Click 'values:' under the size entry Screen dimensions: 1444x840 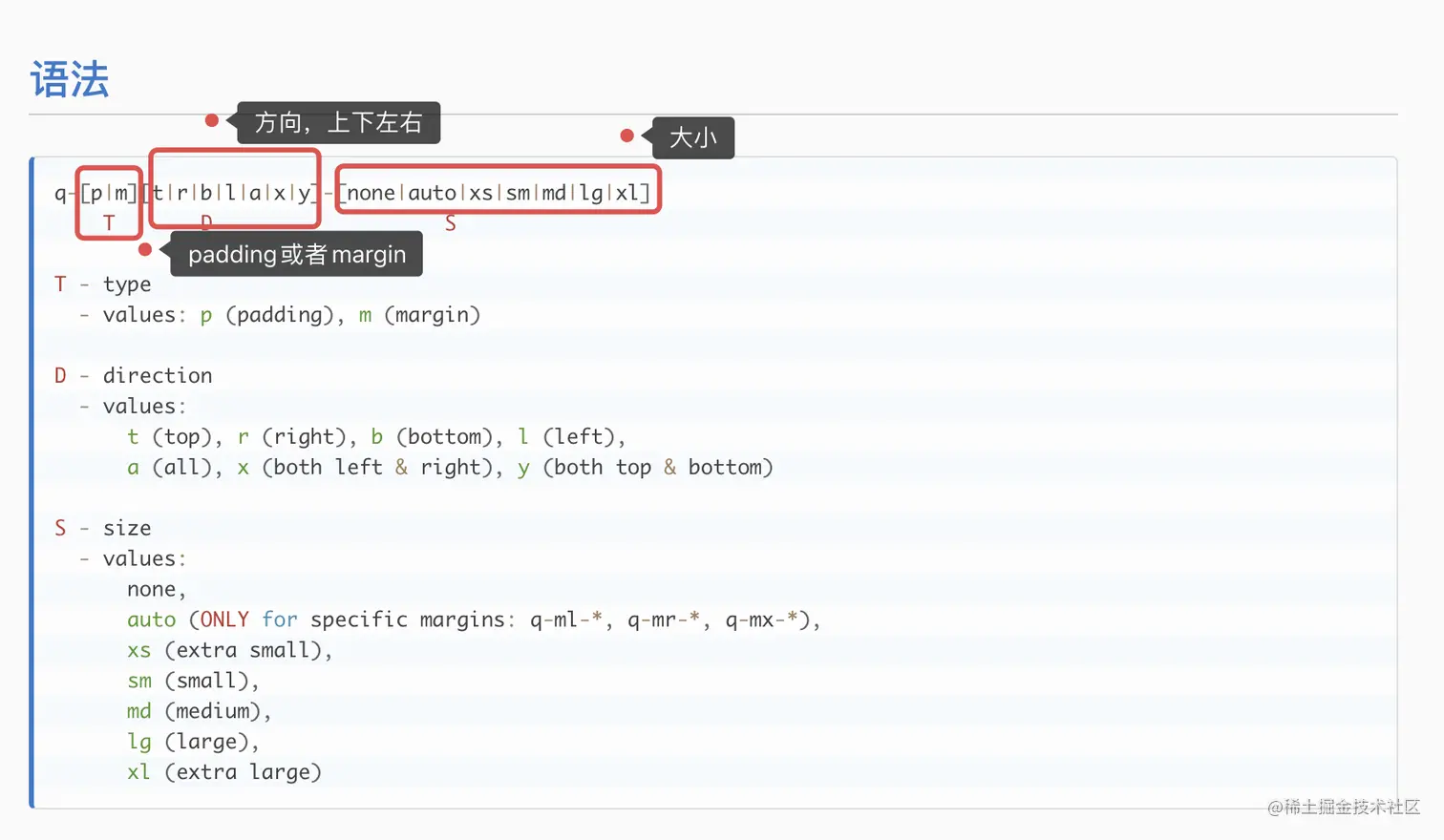coord(144,559)
